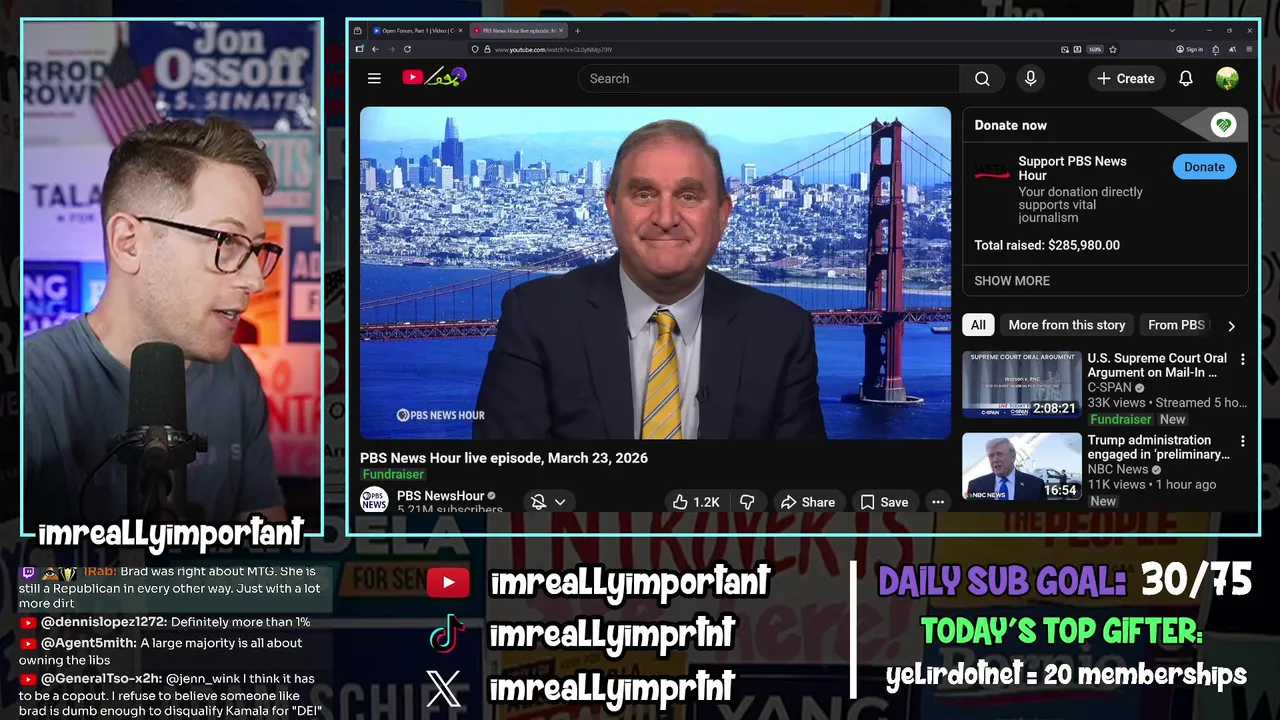The image size is (1280, 720).
Task: Go to the YouTube home logo
Action: click(x=435, y=77)
